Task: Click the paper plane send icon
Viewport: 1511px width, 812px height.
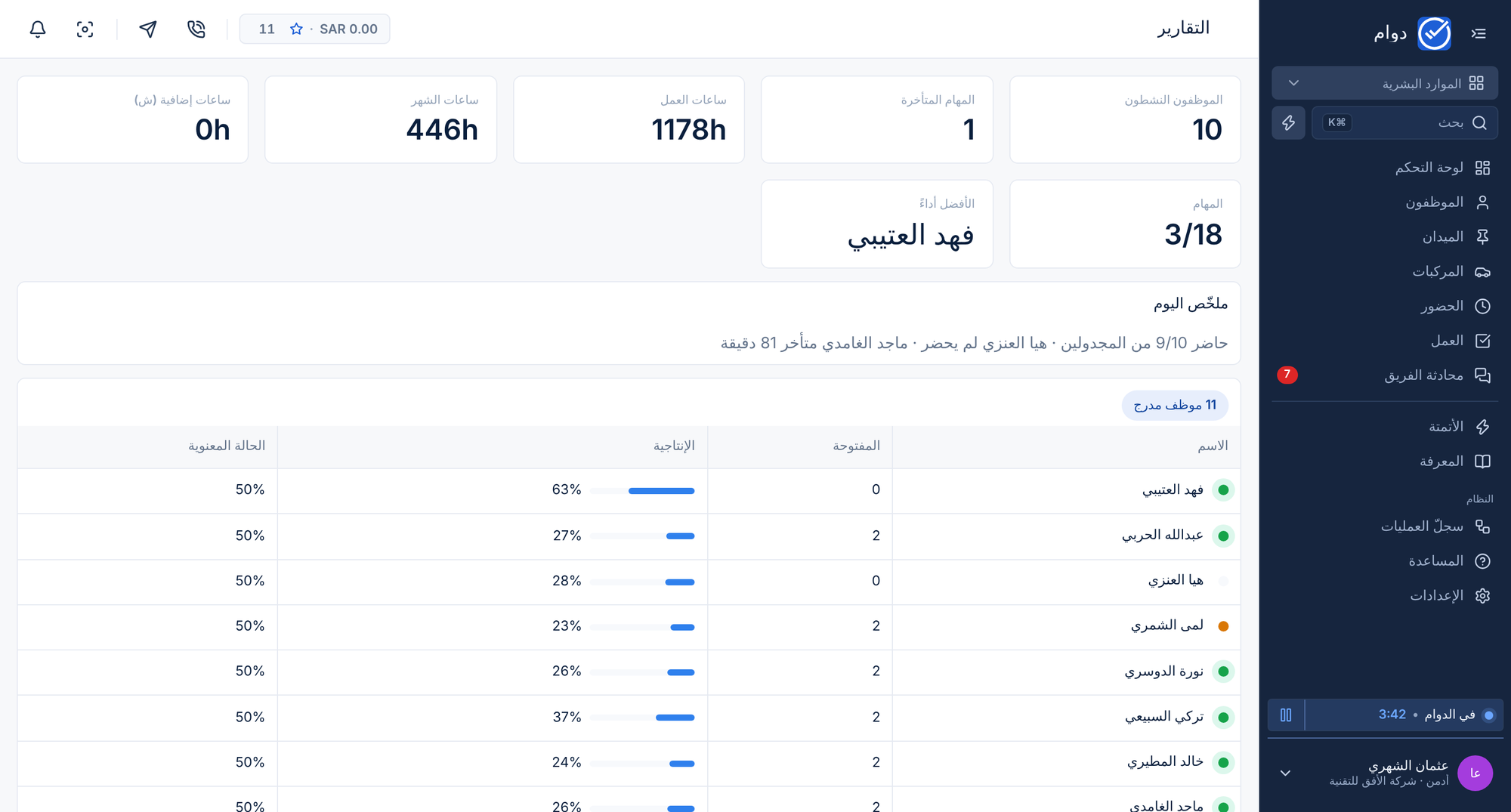Action: click(148, 29)
